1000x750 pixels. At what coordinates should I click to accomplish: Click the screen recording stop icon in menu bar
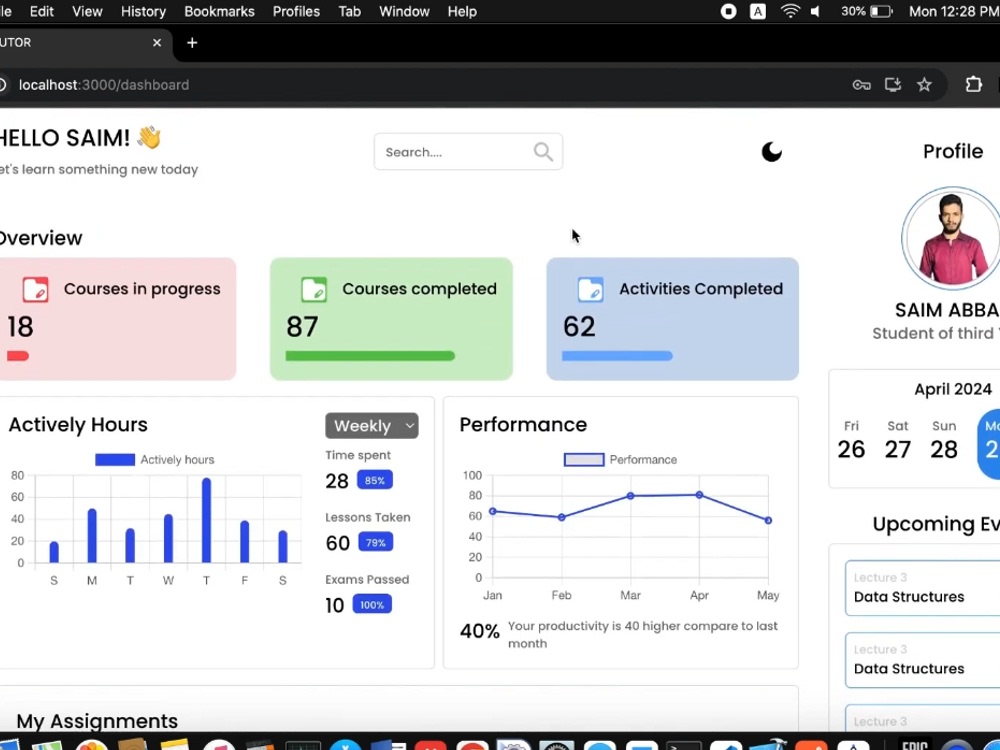pyautogui.click(x=728, y=11)
